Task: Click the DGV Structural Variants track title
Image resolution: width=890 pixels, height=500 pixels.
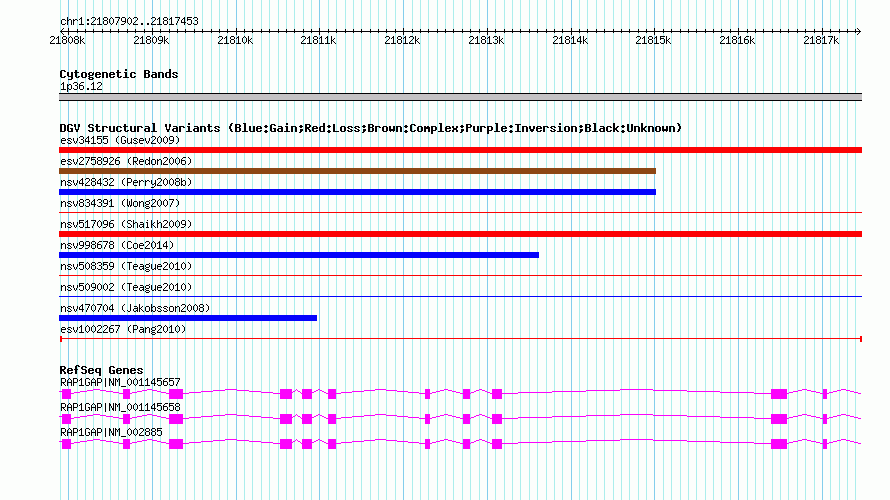Action: click(371, 128)
